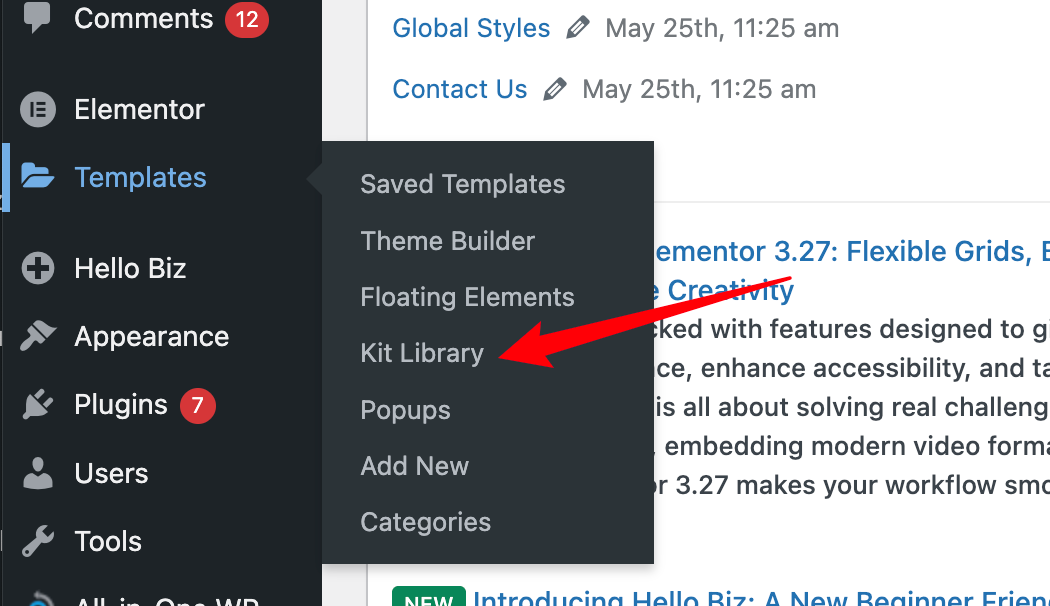Viewport: 1050px width, 606px height.
Task: Click the Appearance paintbrush icon
Action: pos(37,336)
